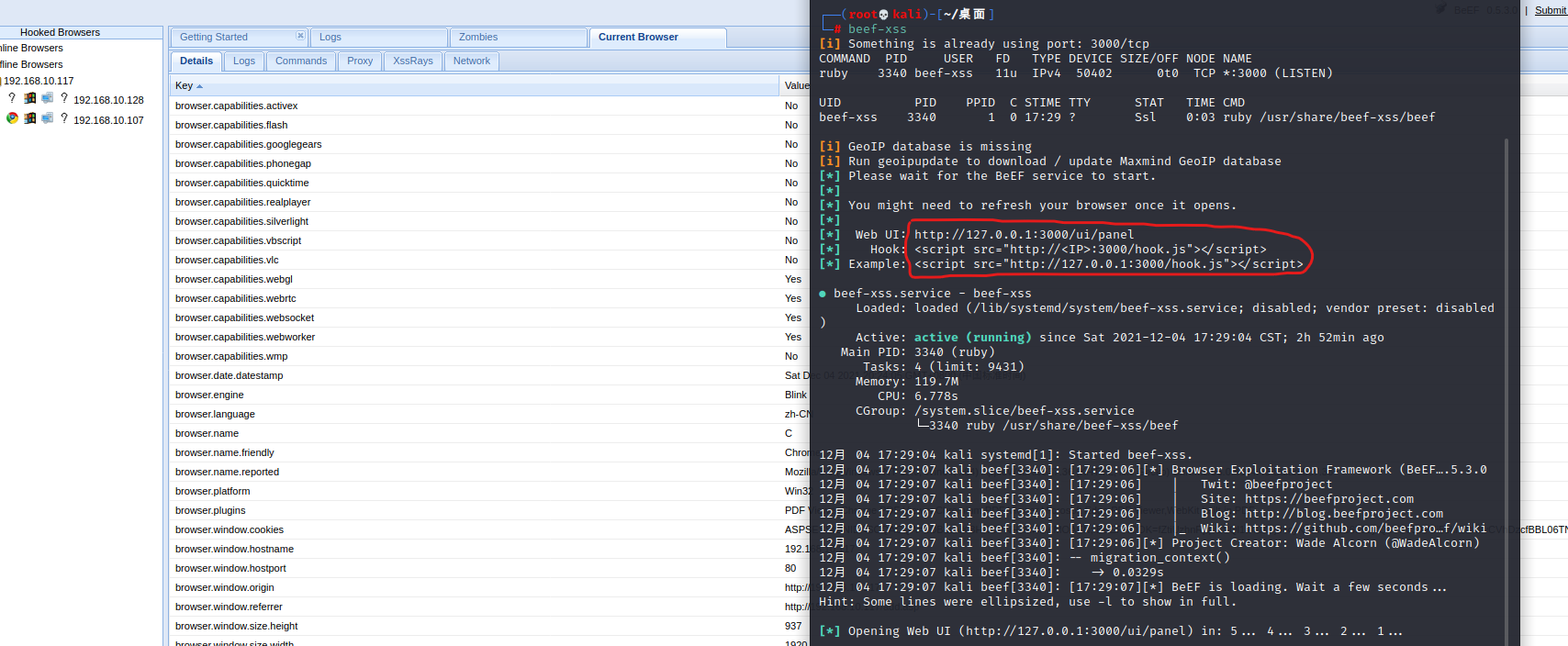Click https://beefproject.com URL in terminal

click(1329, 499)
